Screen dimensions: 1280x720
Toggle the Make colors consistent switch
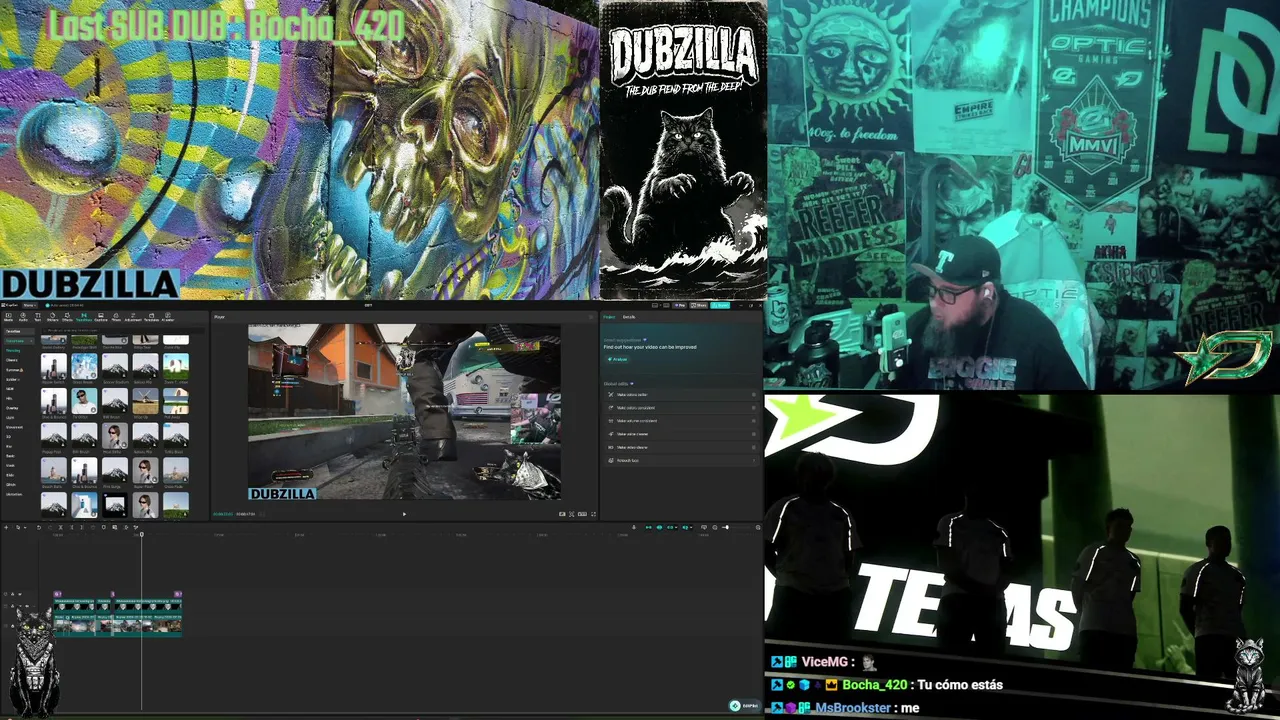(x=753, y=408)
